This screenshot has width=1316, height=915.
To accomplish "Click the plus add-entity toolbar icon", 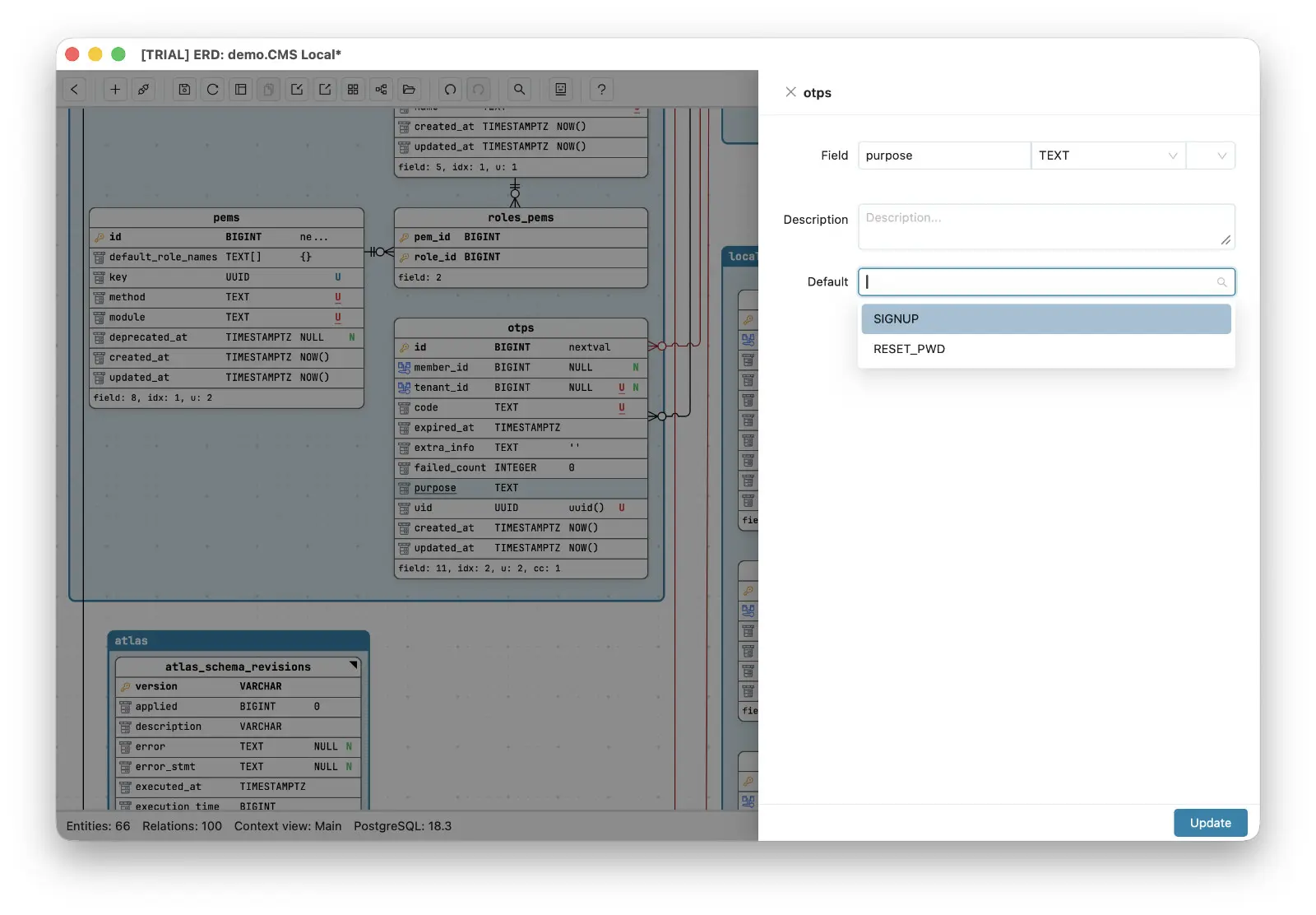I will (115, 90).
